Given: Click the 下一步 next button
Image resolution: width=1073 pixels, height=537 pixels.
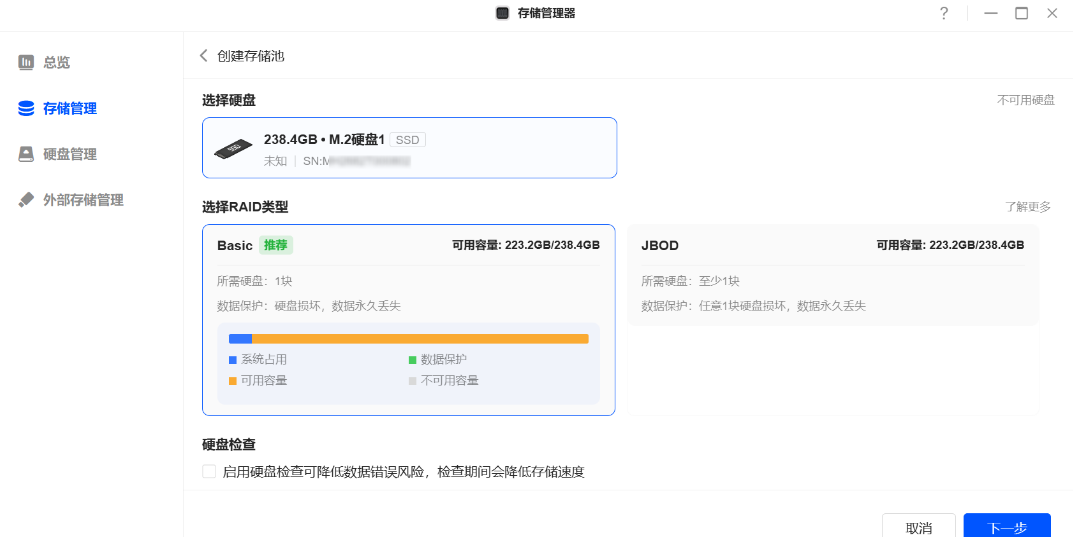Looking at the screenshot, I should point(1006,526).
